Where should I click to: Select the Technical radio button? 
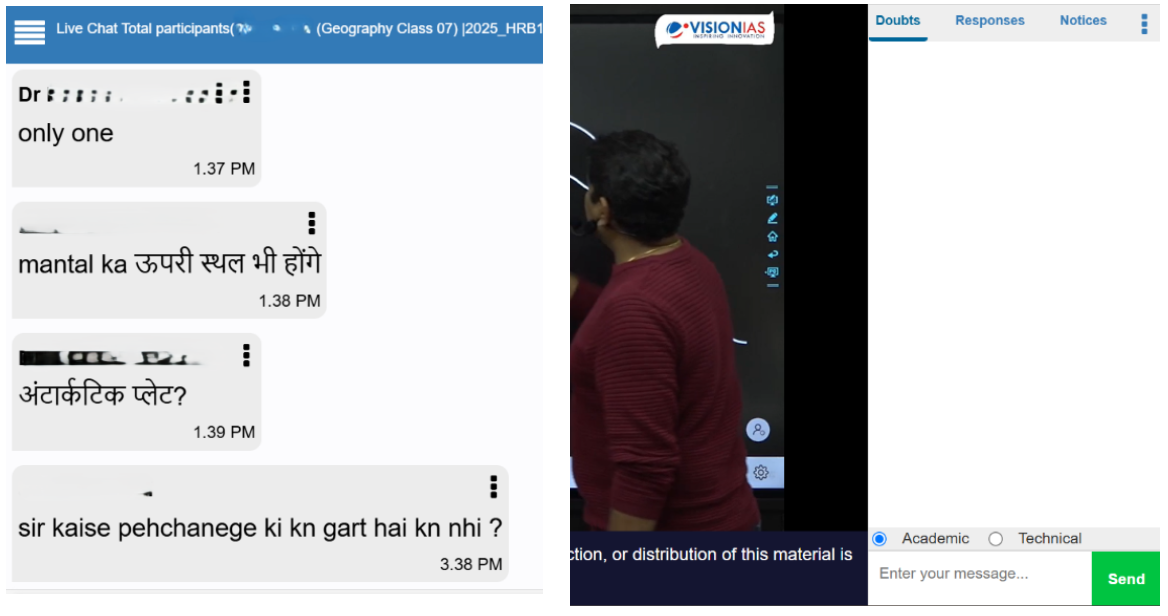995,539
